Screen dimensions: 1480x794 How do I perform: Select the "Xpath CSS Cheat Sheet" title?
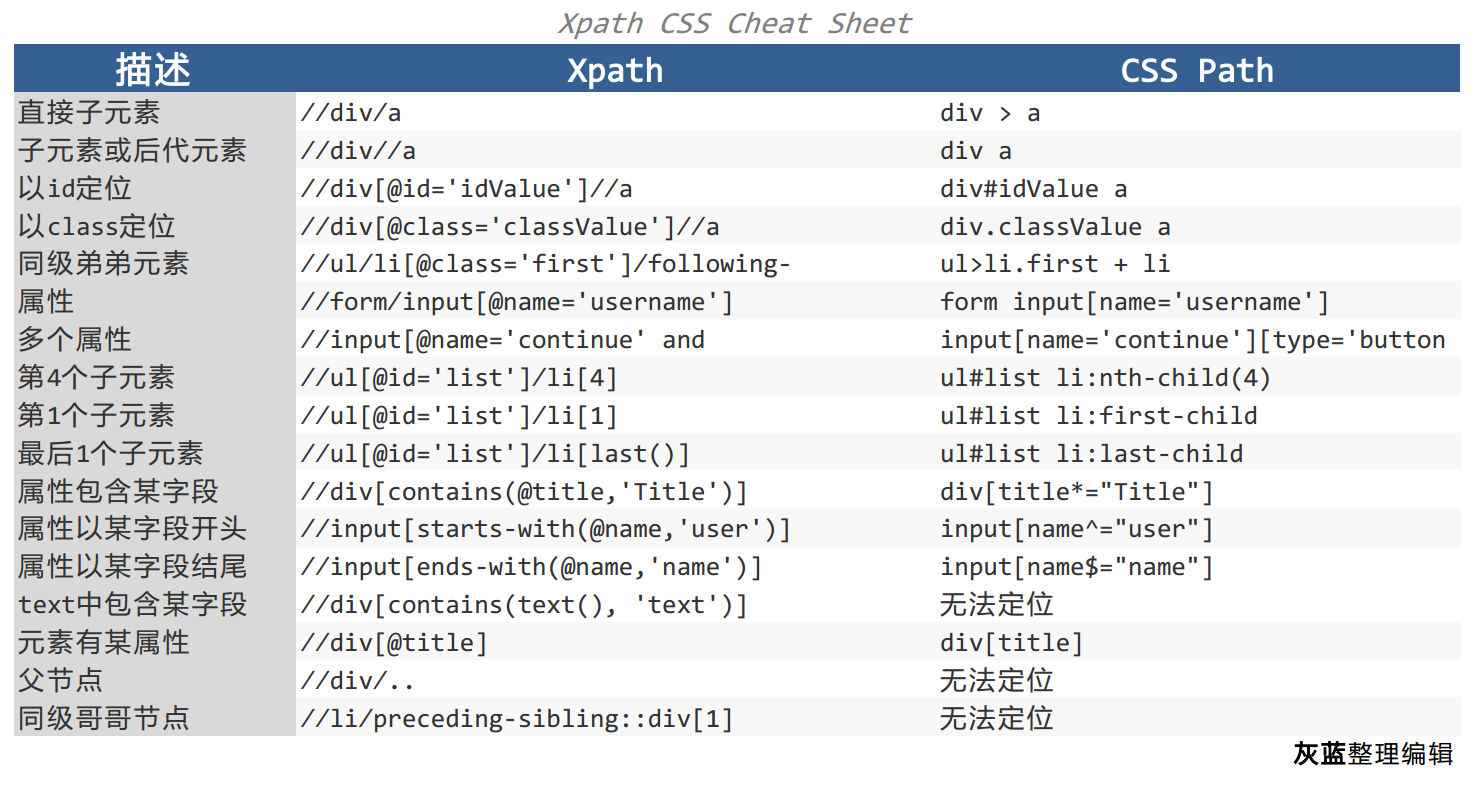click(735, 23)
